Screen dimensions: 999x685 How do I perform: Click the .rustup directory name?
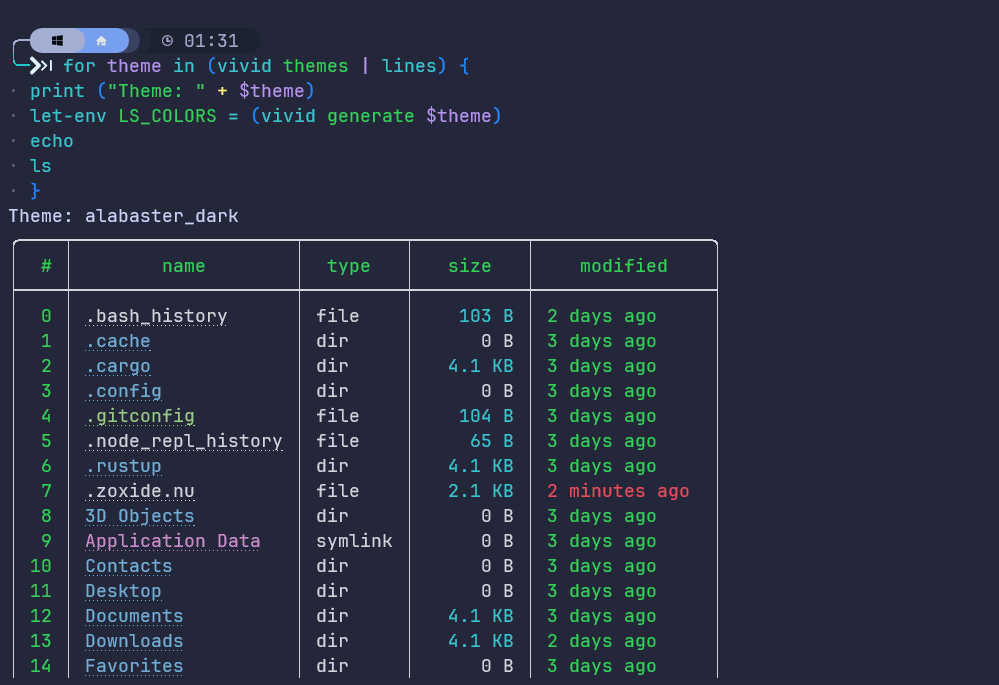point(124,466)
